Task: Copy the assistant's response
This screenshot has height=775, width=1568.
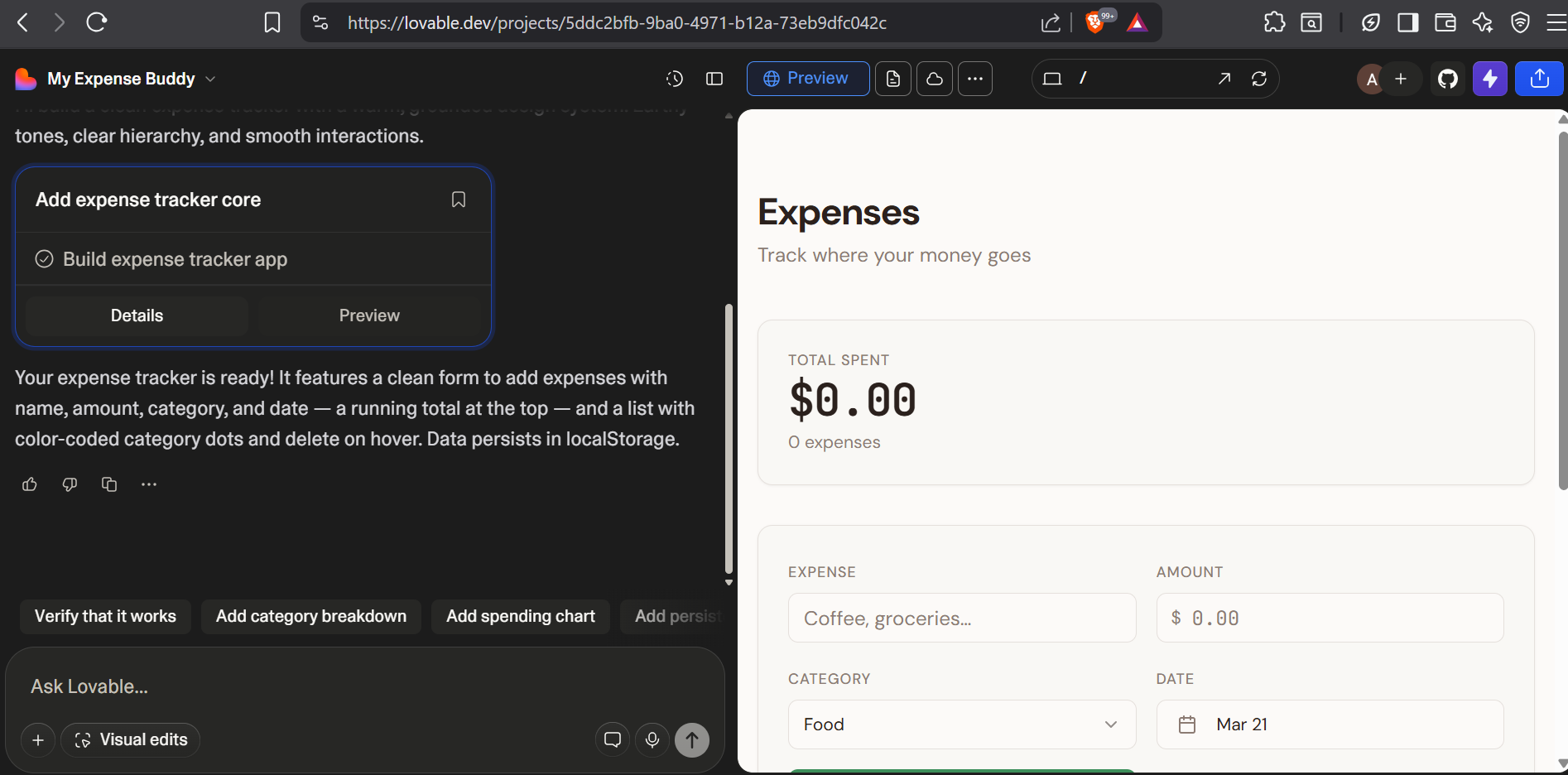Action: pyautogui.click(x=108, y=484)
